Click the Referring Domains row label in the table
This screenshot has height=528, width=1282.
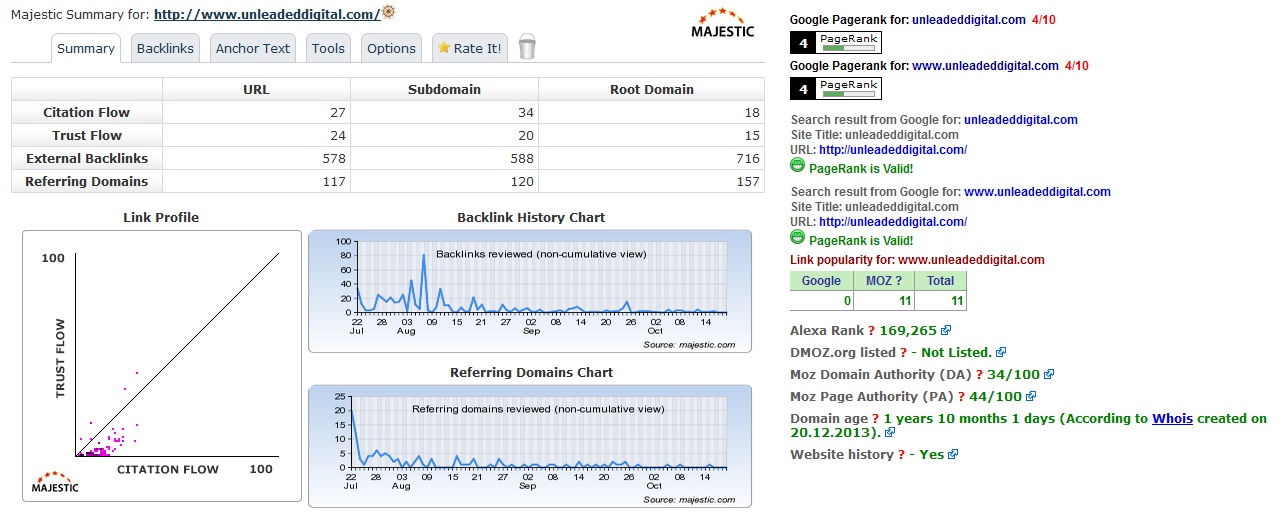pyautogui.click(x=87, y=181)
